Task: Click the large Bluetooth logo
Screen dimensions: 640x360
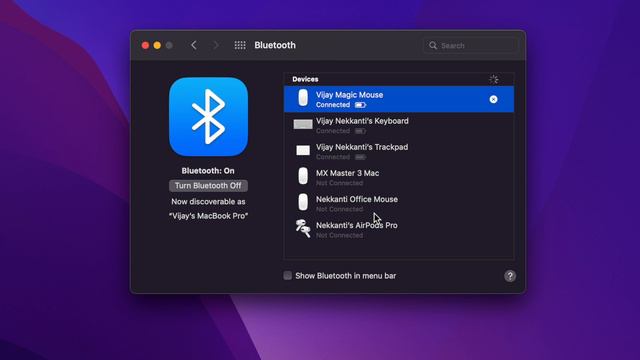Action: [x=209, y=117]
